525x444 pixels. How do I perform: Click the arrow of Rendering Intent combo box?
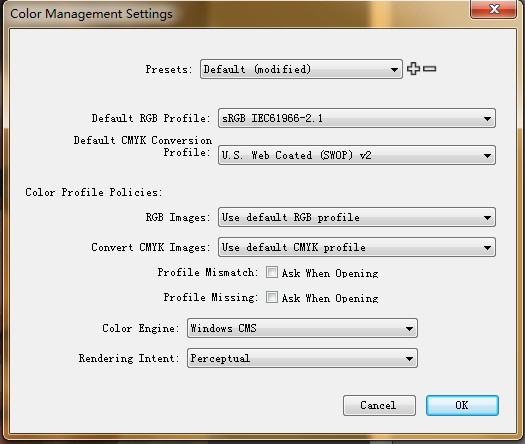tap(409, 359)
